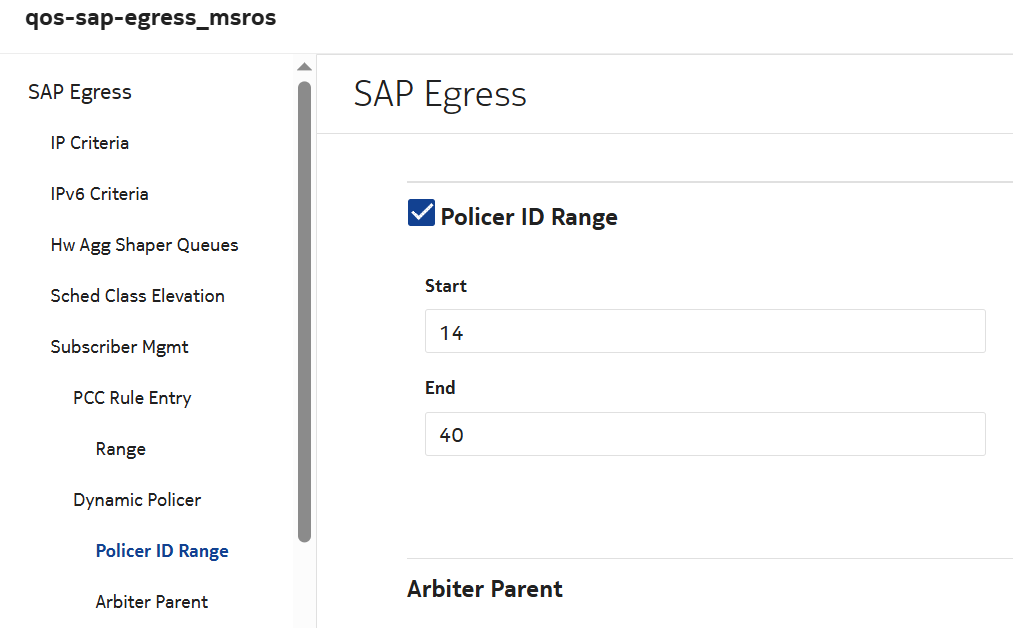Expand Subscriber Mgmt in the sidebar
The image size is (1013, 628).
click(x=119, y=347)
